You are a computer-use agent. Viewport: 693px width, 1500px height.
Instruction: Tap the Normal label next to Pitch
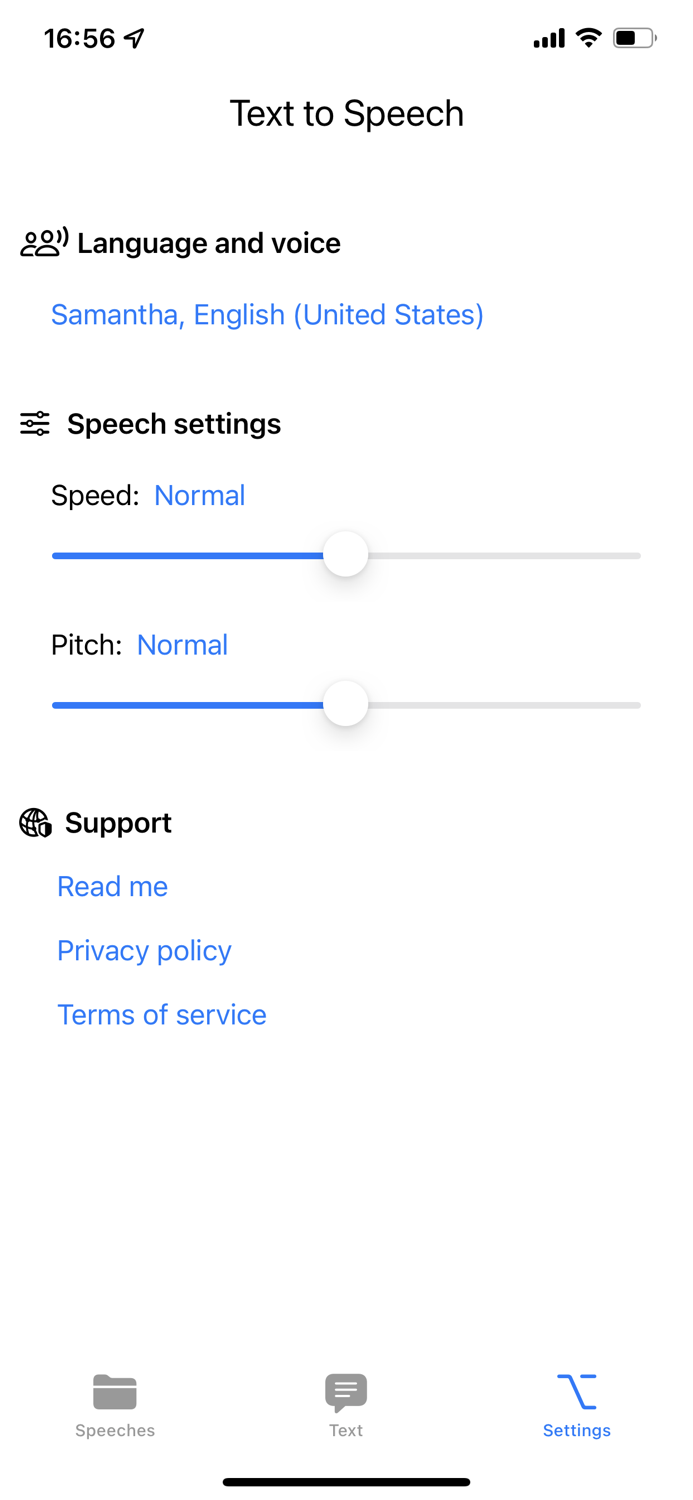click(x=182, y=645)
